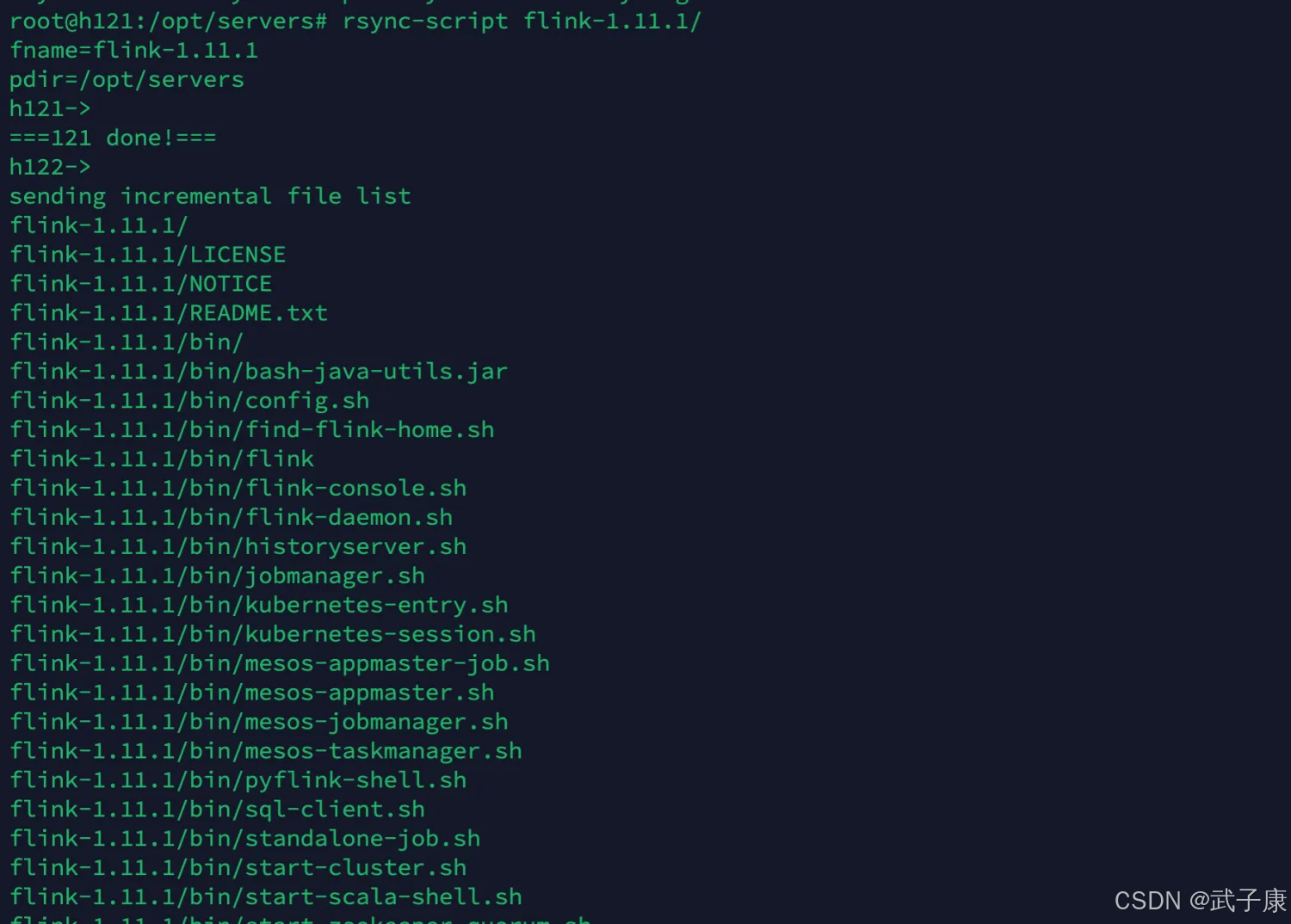Click the sql-client.sh file line
The height and width of the screenshot is (924, 1291).
click(x=217, y=810)
